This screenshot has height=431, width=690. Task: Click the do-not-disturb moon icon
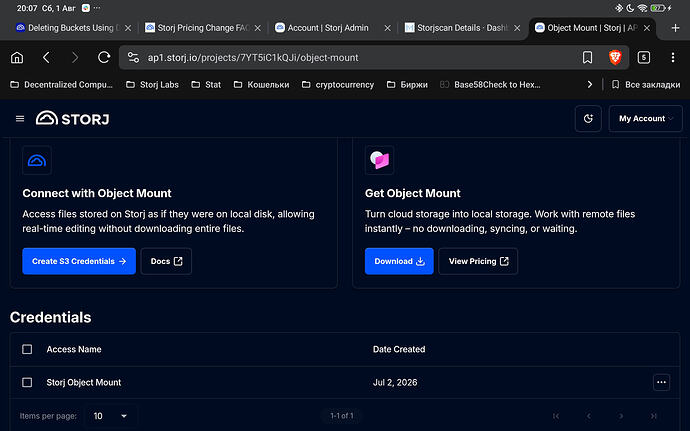point(630,8)
